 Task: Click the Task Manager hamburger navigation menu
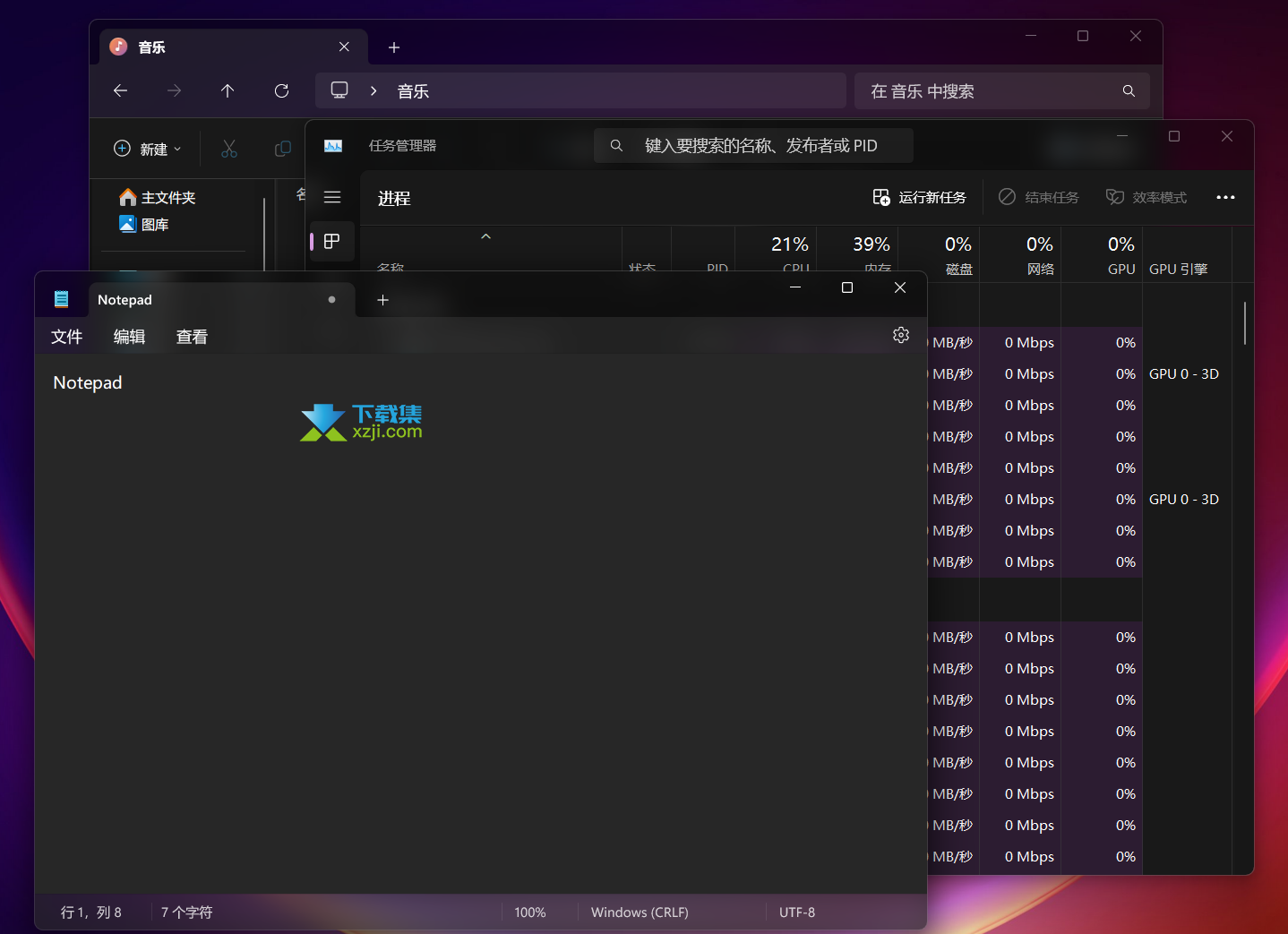(332, 197)
